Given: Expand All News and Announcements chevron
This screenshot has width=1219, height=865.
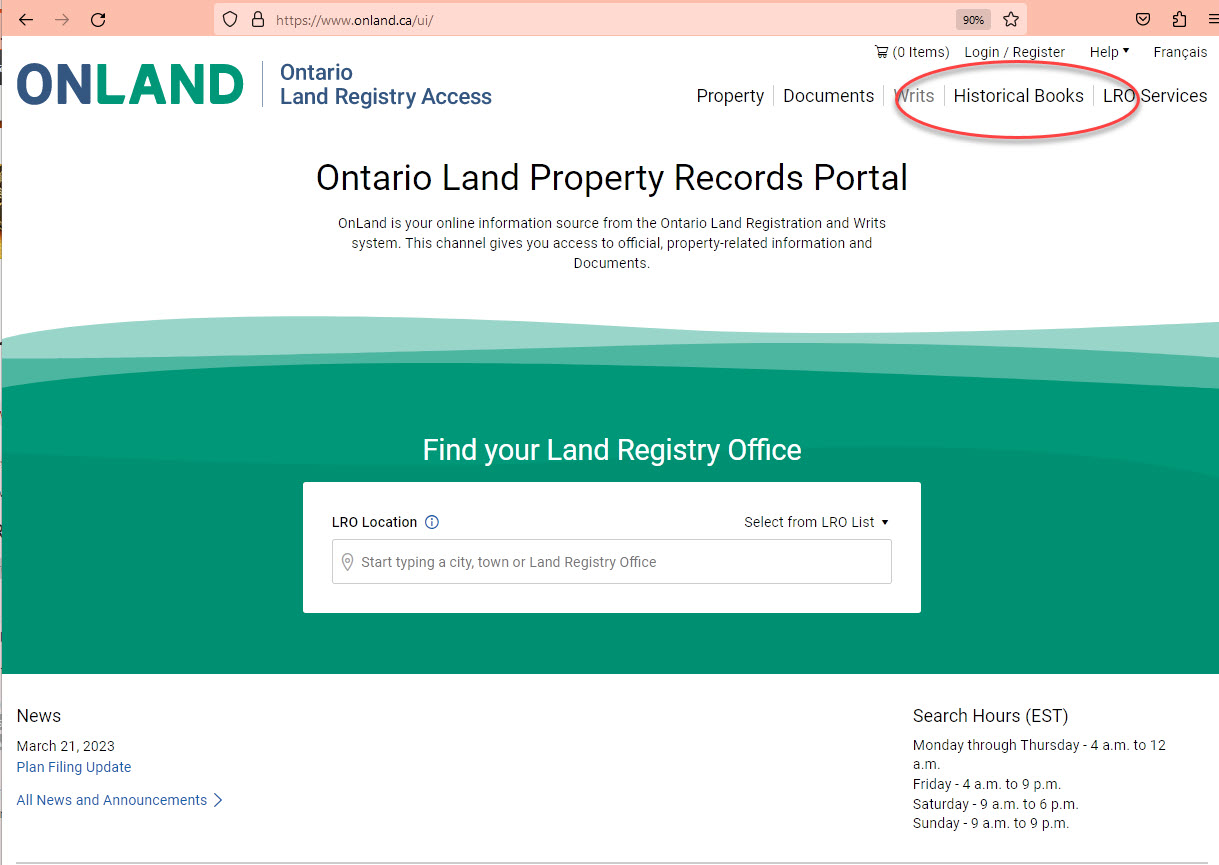Looking at the screenshot, I should click(x=218, y=800).
